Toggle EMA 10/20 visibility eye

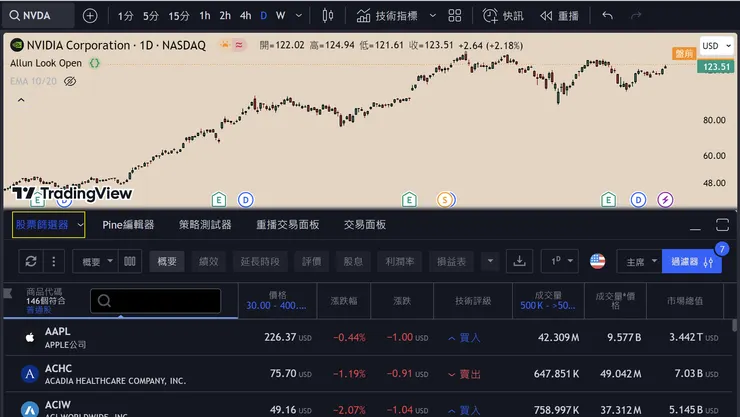click(x=70, y=81)
